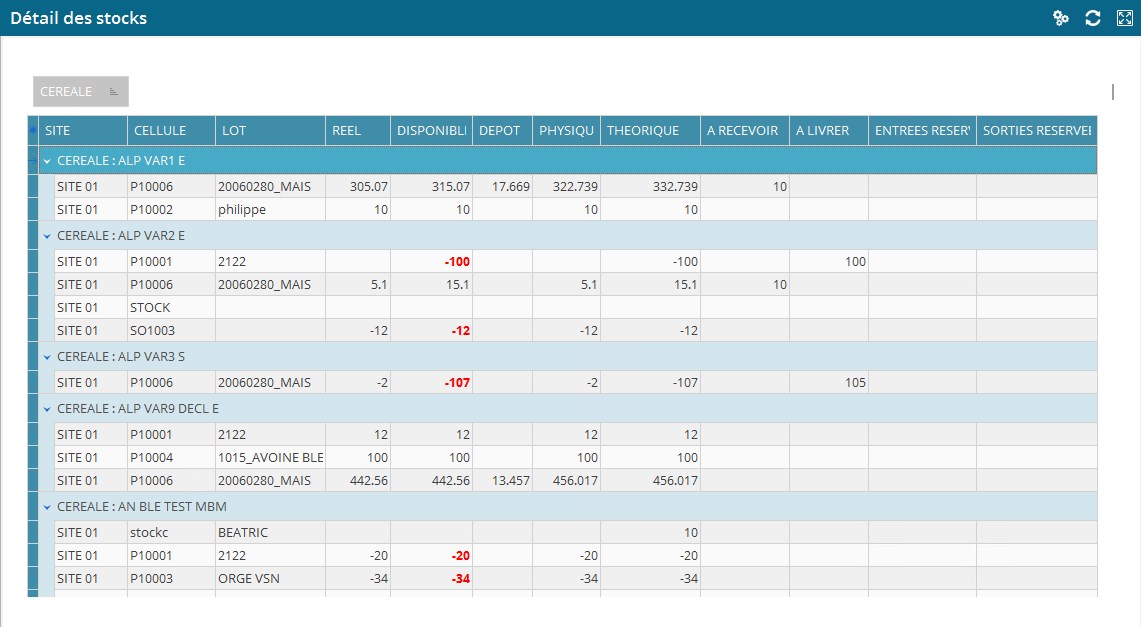This screenshot has width=1141, height=627.
Task: Select the lot 'philippe' cell
Action: click(x=270, y=210)
